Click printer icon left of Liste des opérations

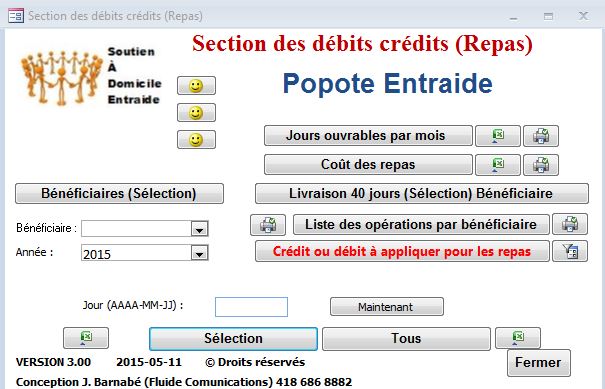[x=268, y=225]
